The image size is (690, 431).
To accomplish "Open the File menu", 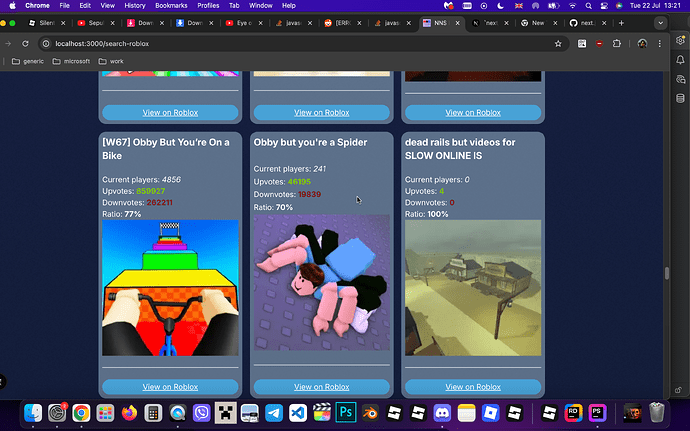I will click(x=64, y=6).
